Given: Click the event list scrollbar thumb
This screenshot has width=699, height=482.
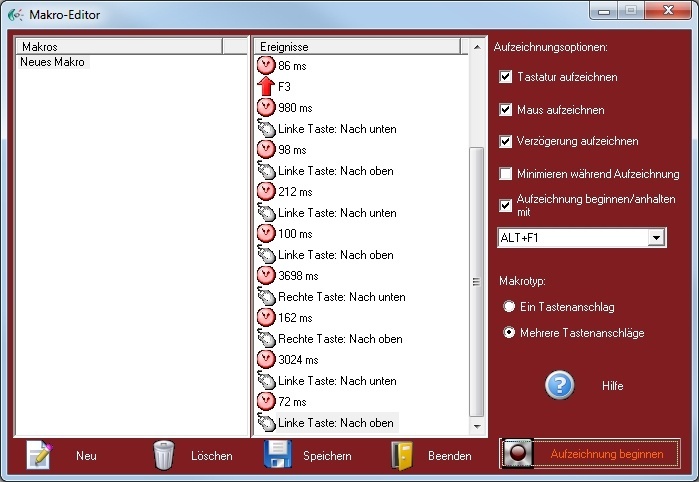Looking at the screenshot, I should click(477, 282).
